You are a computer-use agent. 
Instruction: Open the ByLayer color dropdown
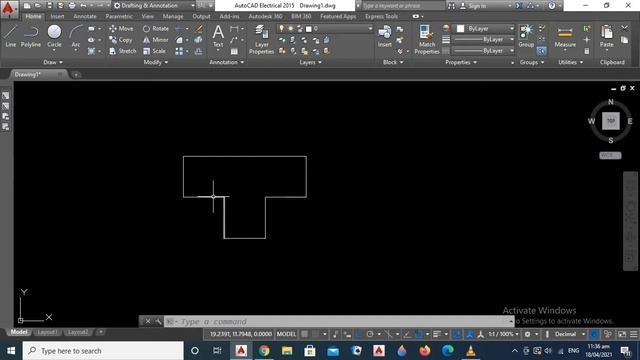click(x=511, y=29)
